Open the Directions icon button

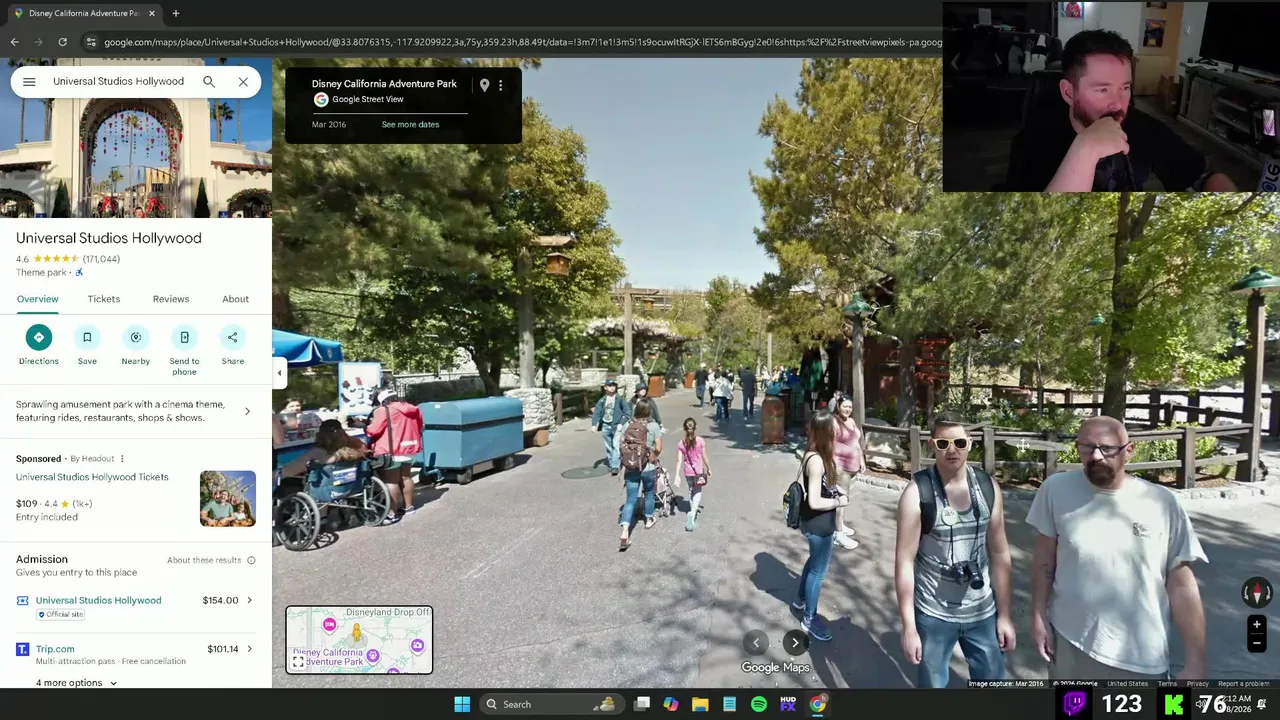pyautogui.click(x=39, y=337)
